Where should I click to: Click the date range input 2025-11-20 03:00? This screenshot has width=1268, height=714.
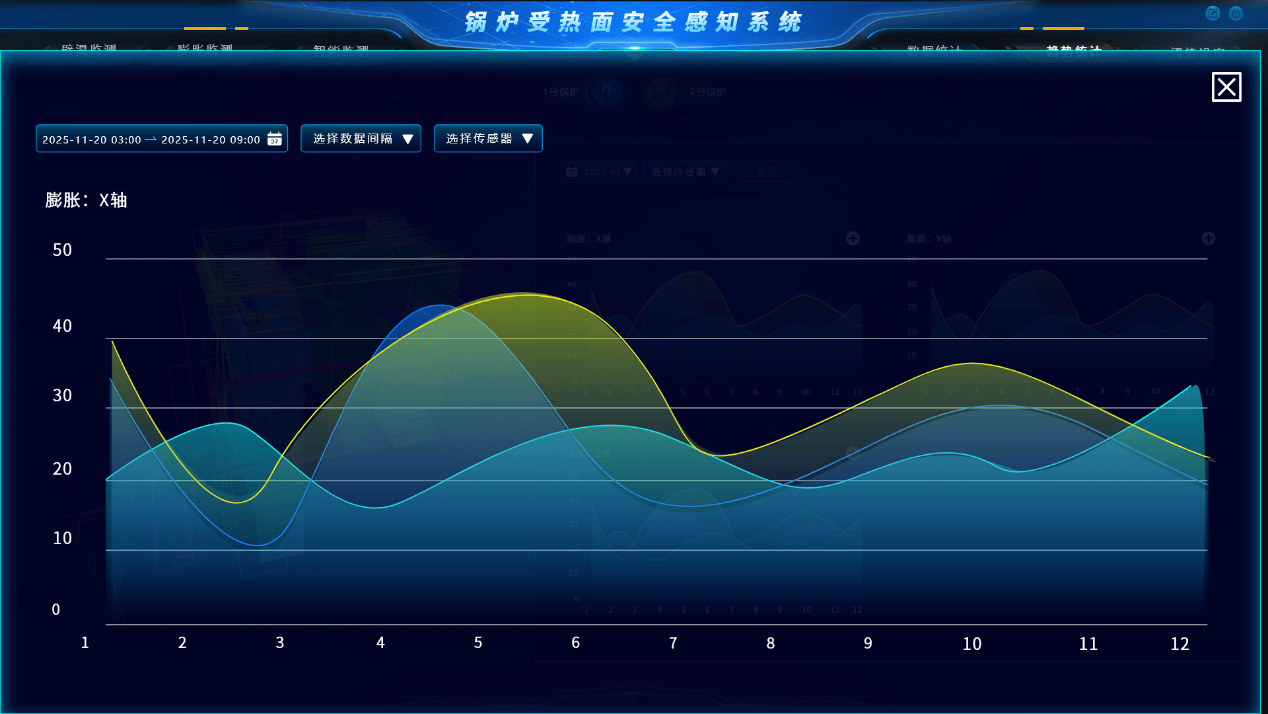tap(162, 139)
